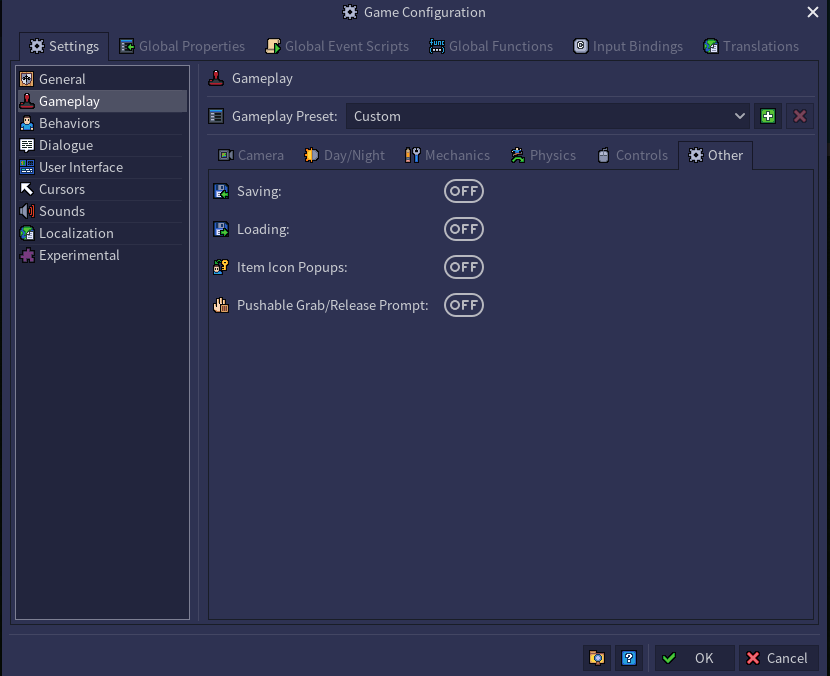
Task: Open help via the question mark button
Action: tap(628, 658)
